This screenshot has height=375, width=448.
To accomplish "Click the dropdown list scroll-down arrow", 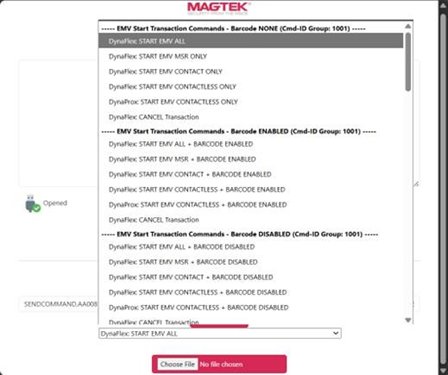I will [x=408, y=320].
